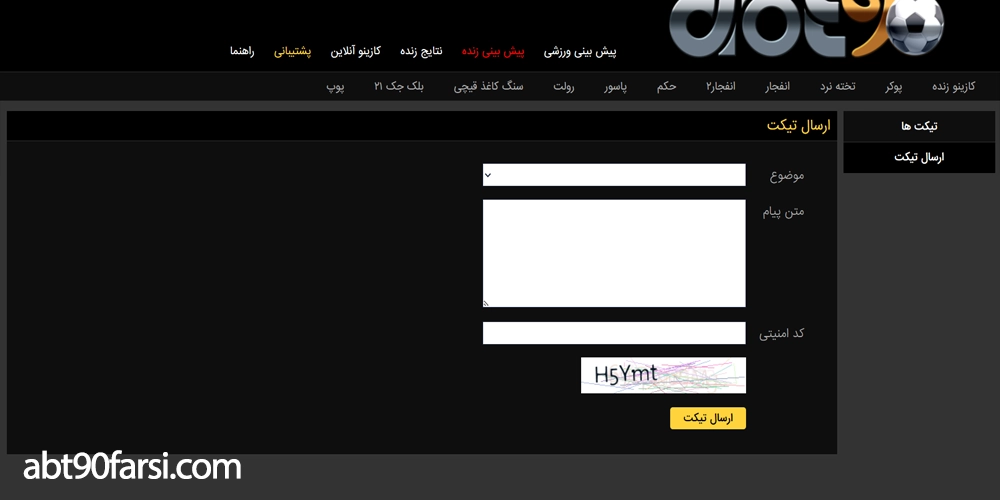Screen dimensions: 1000x500
Task: Focus the کد امنیتی security code field
Action: pos(614,333)
